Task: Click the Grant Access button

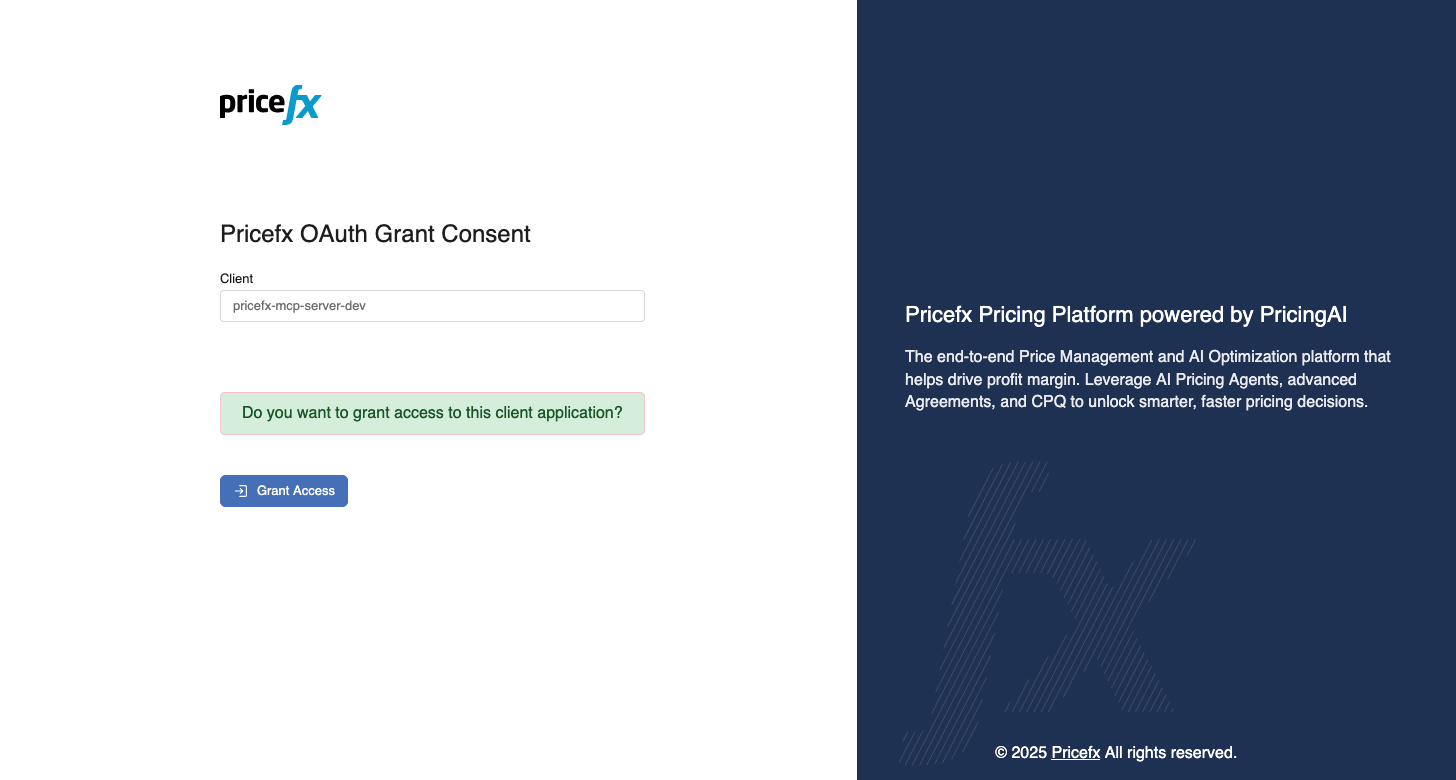Action: click(x=284, y=491)
